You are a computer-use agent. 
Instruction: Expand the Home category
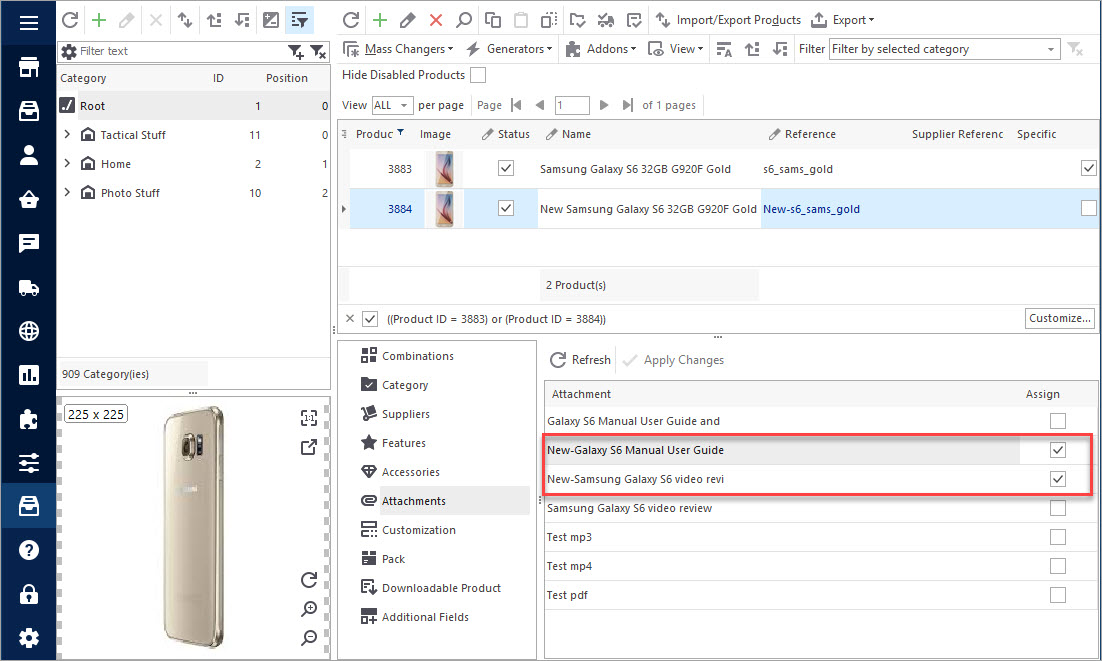pos(67,163)
